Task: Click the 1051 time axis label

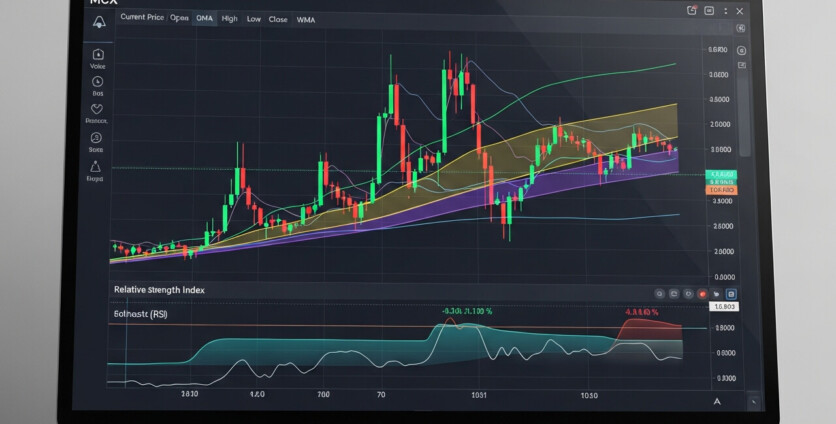Action: (x=479, y=395)
